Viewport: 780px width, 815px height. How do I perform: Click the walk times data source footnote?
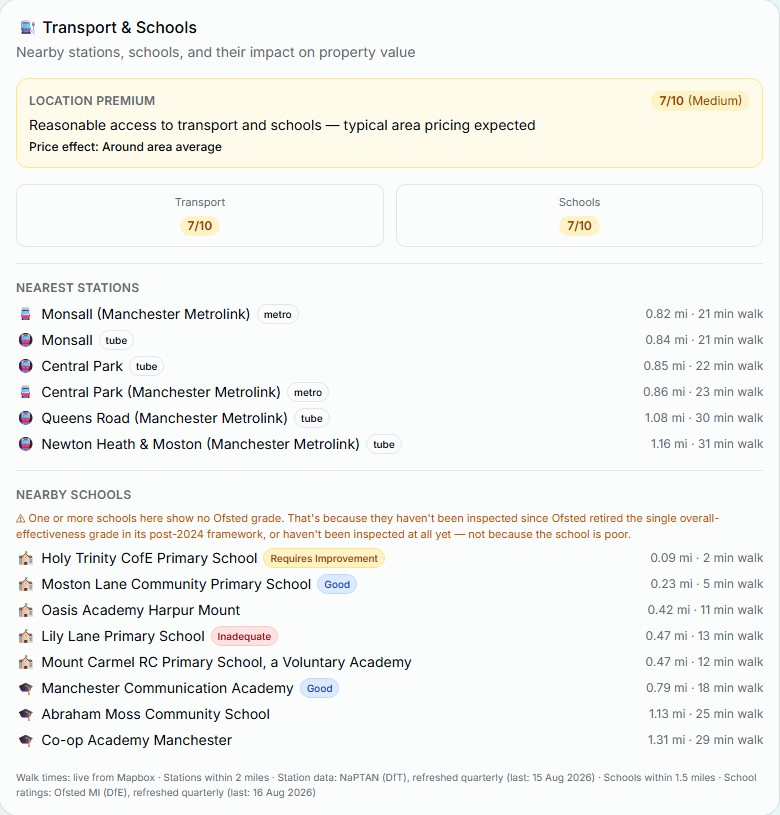click(x=386, y=785)
